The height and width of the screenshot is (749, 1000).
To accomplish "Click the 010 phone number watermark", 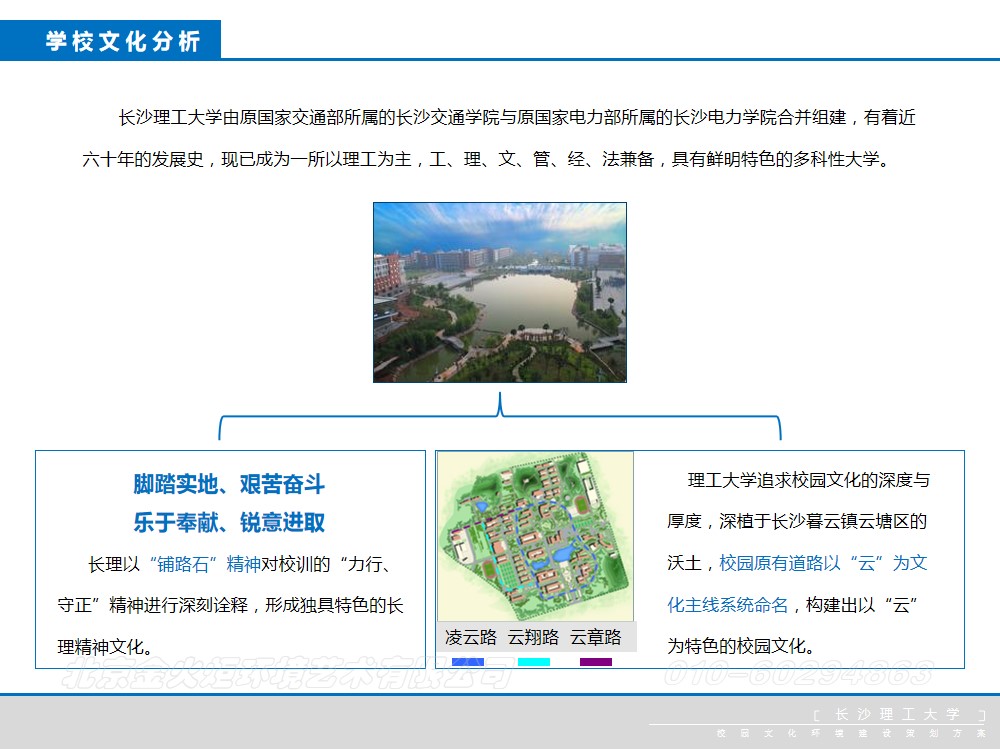I will 798,674.
